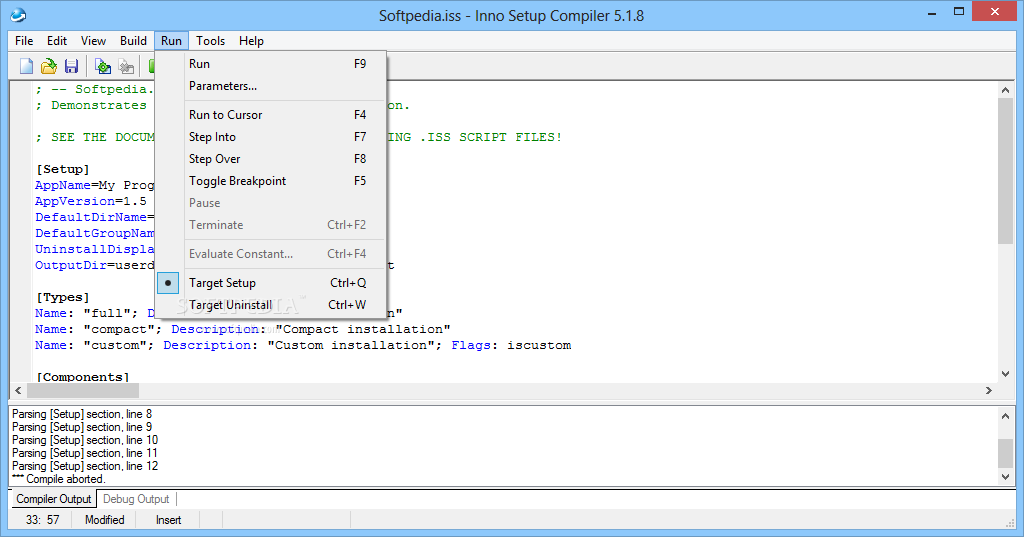Click output line "section, line 8"
This screenshot has height=537, width=1024.
[x=82, y=414]
